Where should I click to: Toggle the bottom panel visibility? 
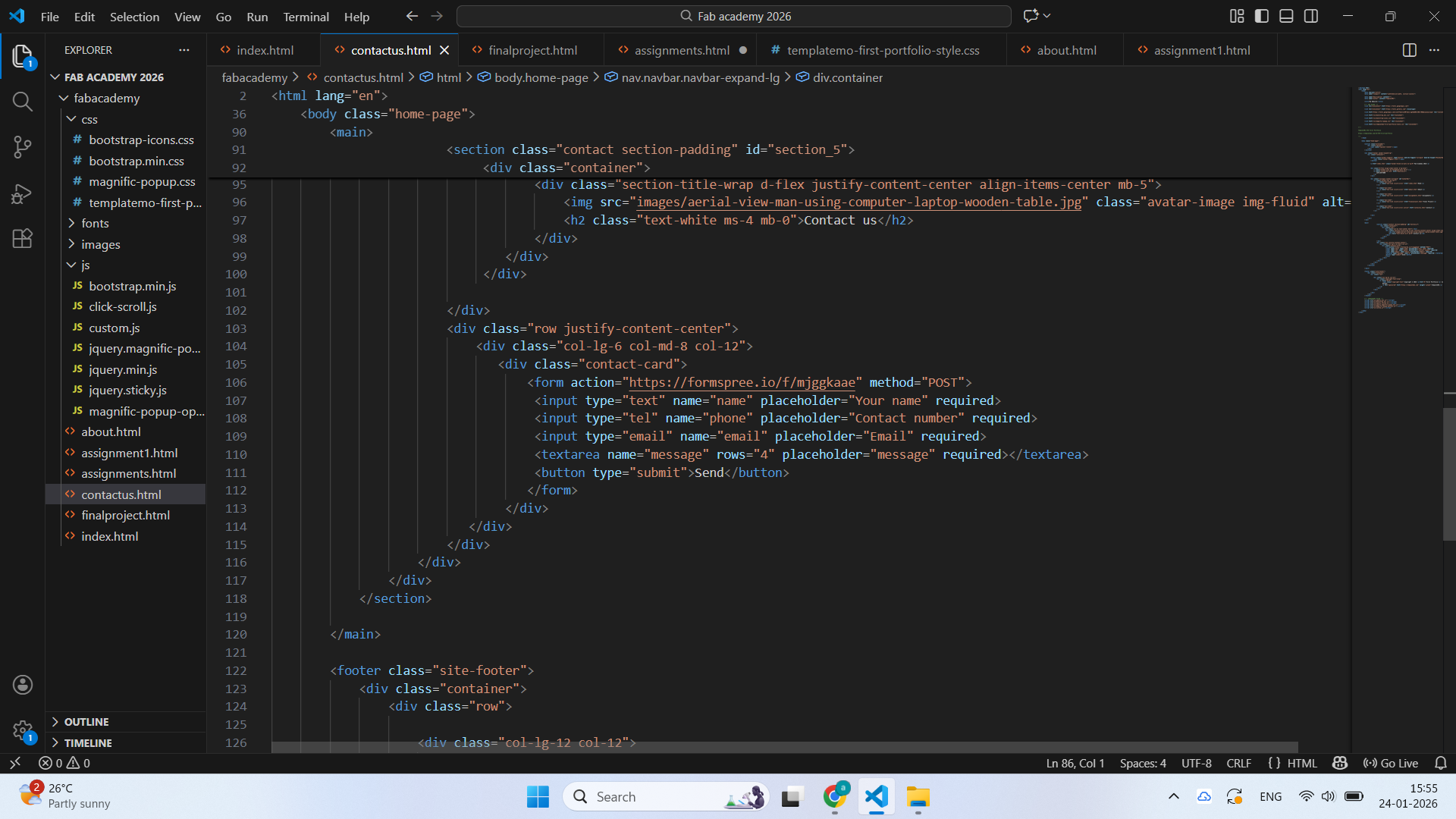[x=1286, y=16]
